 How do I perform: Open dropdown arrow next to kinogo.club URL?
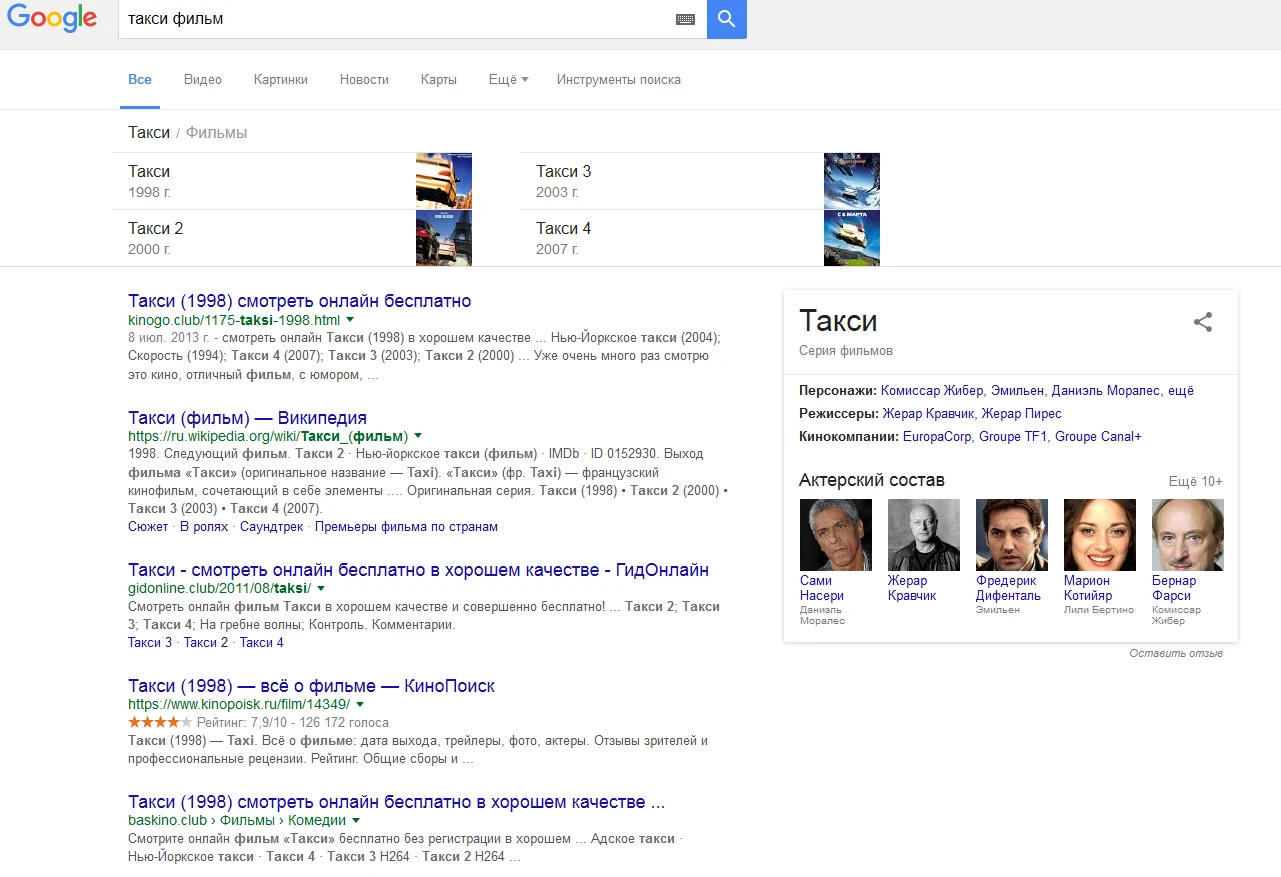coord(350,320)
